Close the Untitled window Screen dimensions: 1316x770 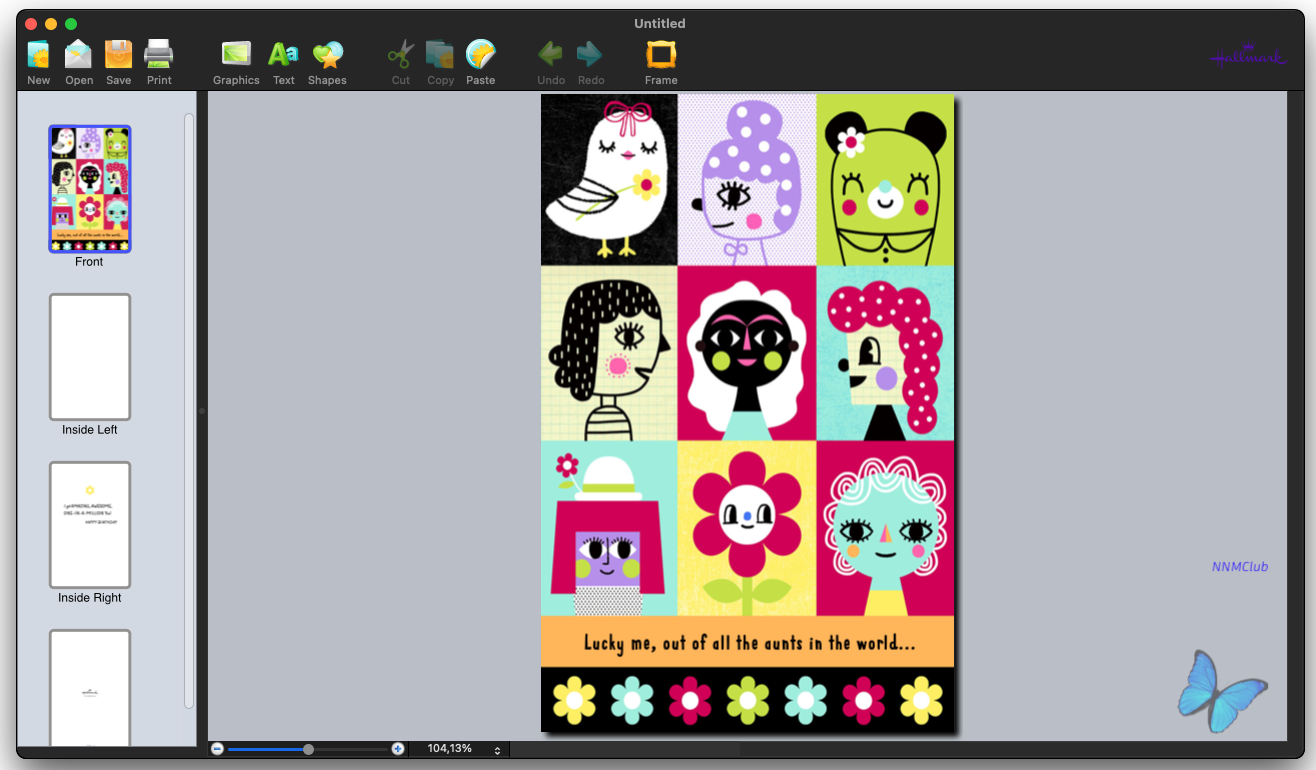(x=31, y=23)
